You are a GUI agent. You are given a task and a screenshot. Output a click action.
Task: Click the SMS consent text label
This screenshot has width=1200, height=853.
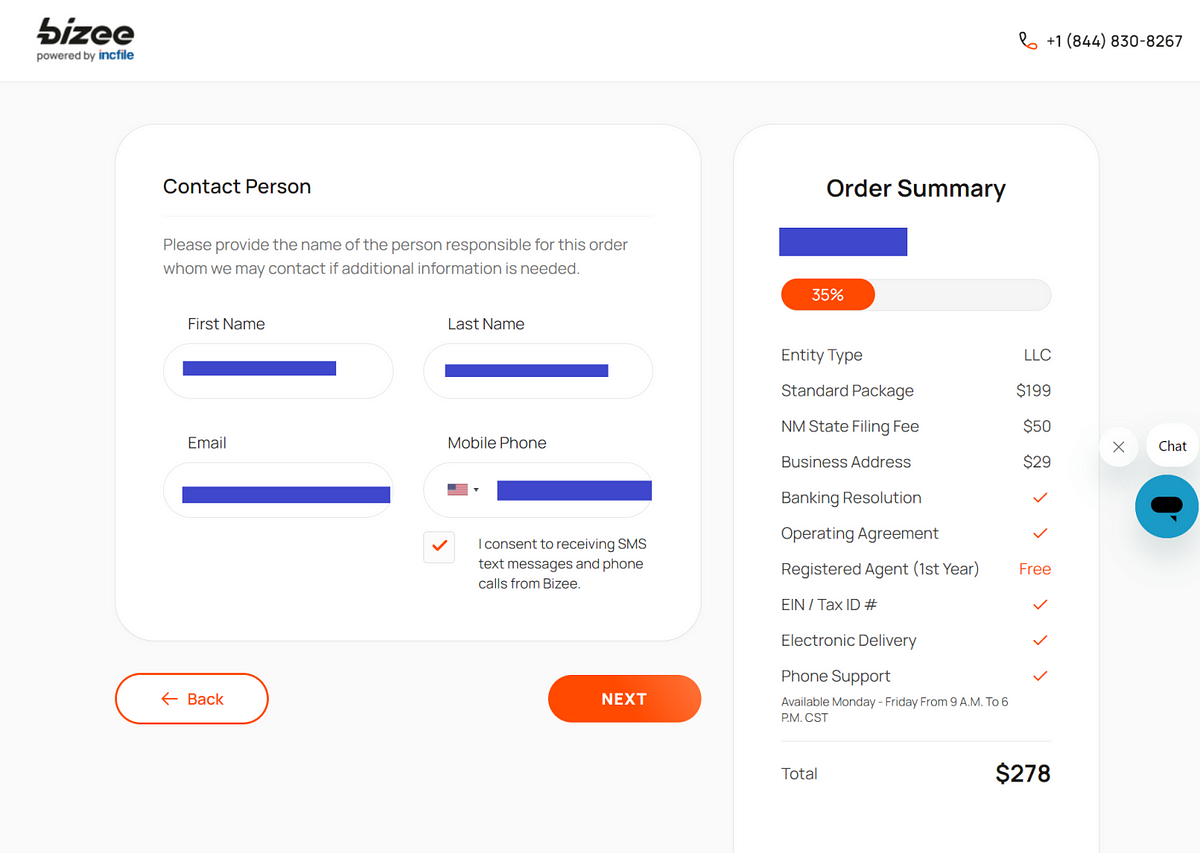click(562, 564)
